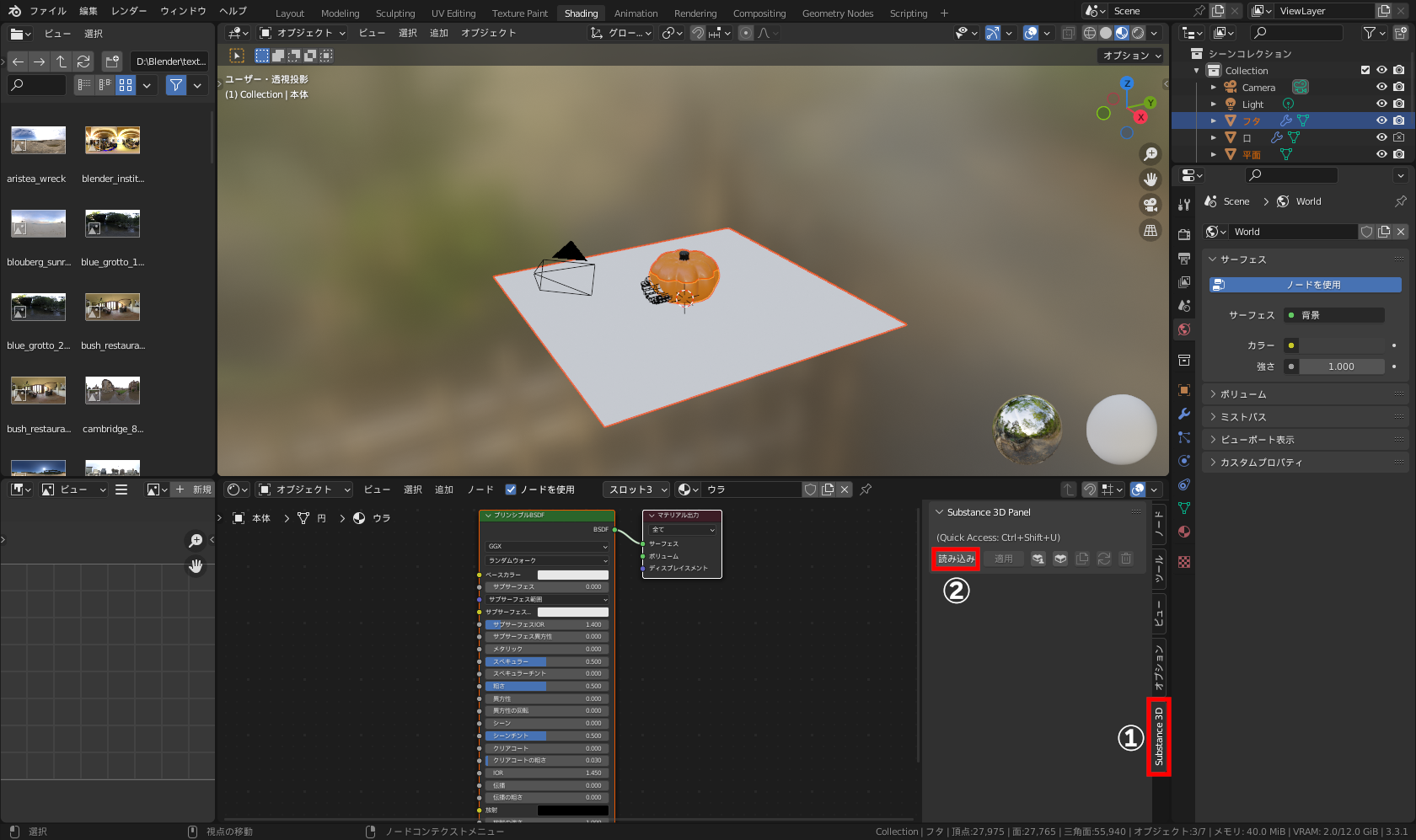Toggle render visibility camera icon for 平面
Screen dimensions: 1416x840
(x=1399, y=154)
